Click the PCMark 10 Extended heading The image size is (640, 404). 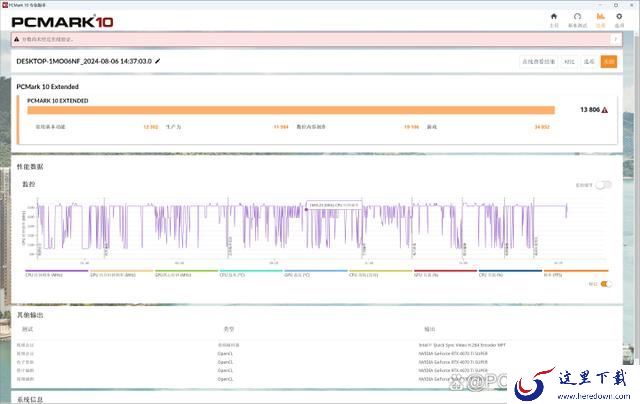pyautogui.click(x=47, y=87)
